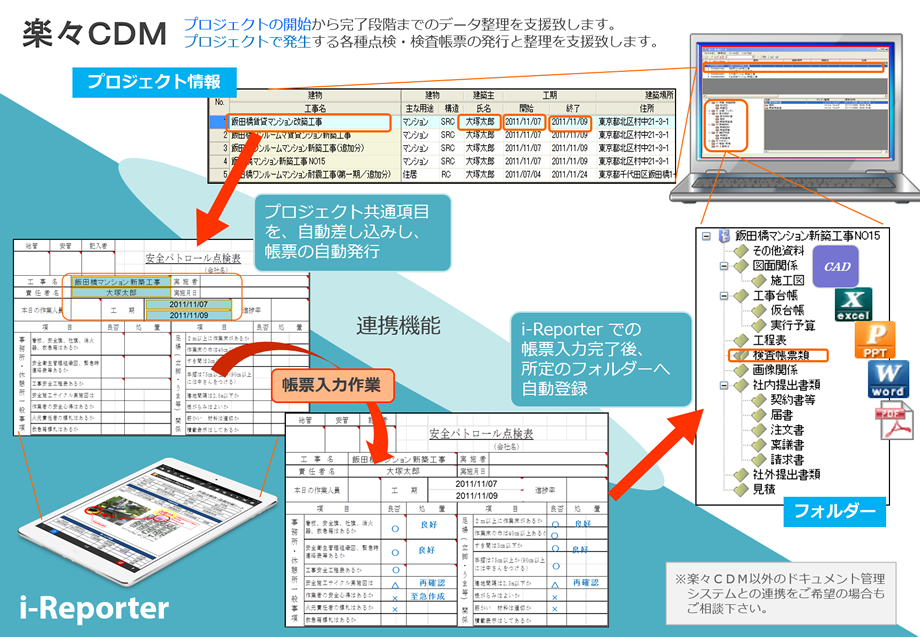Select the 注文書 tree item
Screen dimensions: 920x637
787,430
